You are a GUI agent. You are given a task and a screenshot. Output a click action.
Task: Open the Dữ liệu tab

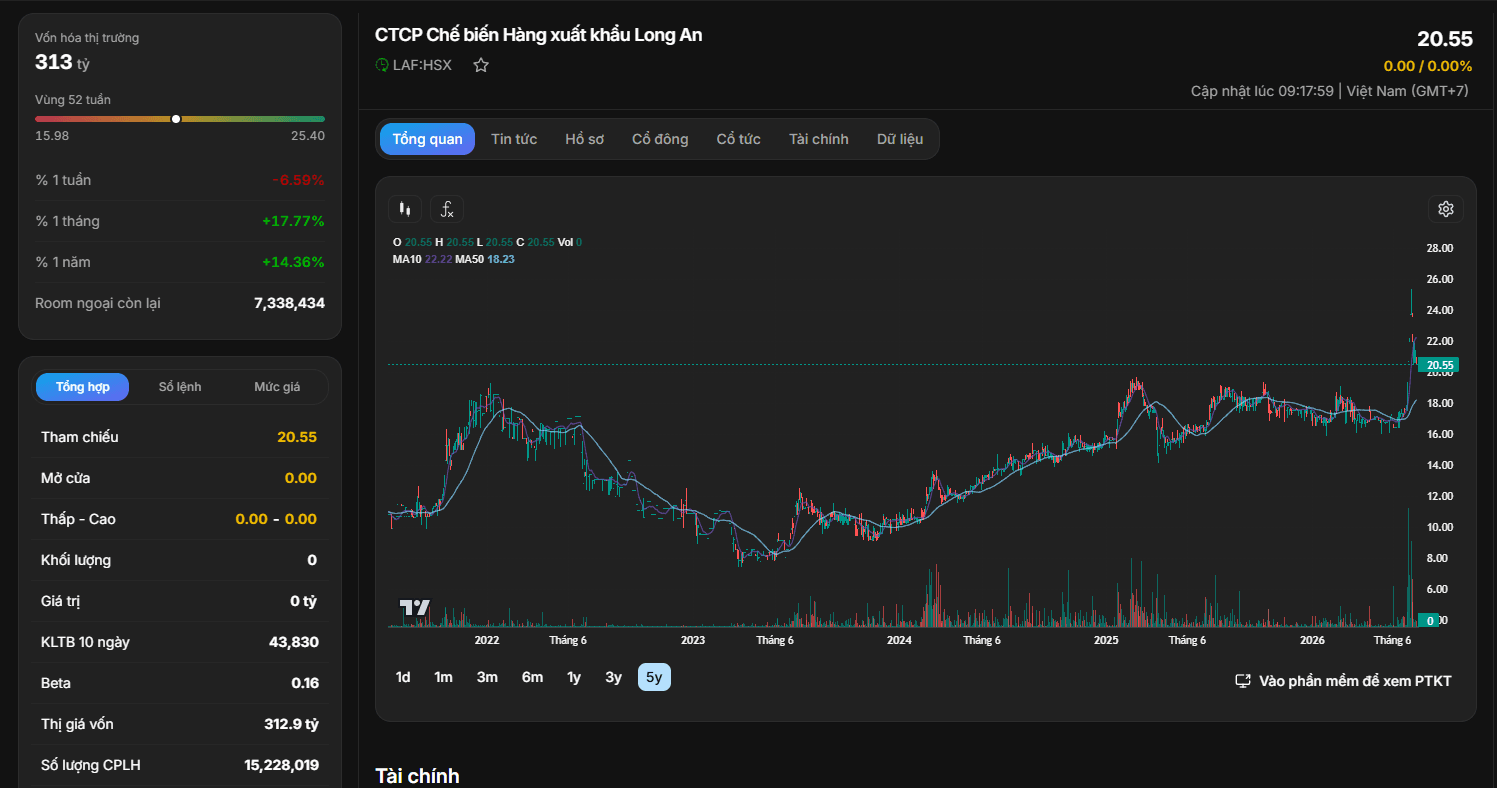click(x=900, y=139)
